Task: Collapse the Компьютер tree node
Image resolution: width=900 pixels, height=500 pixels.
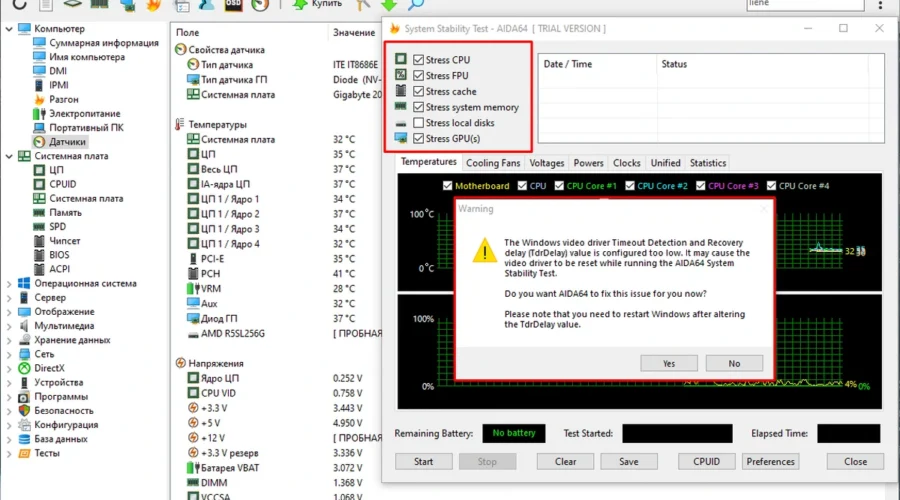Action: click(x=9, y=29)
